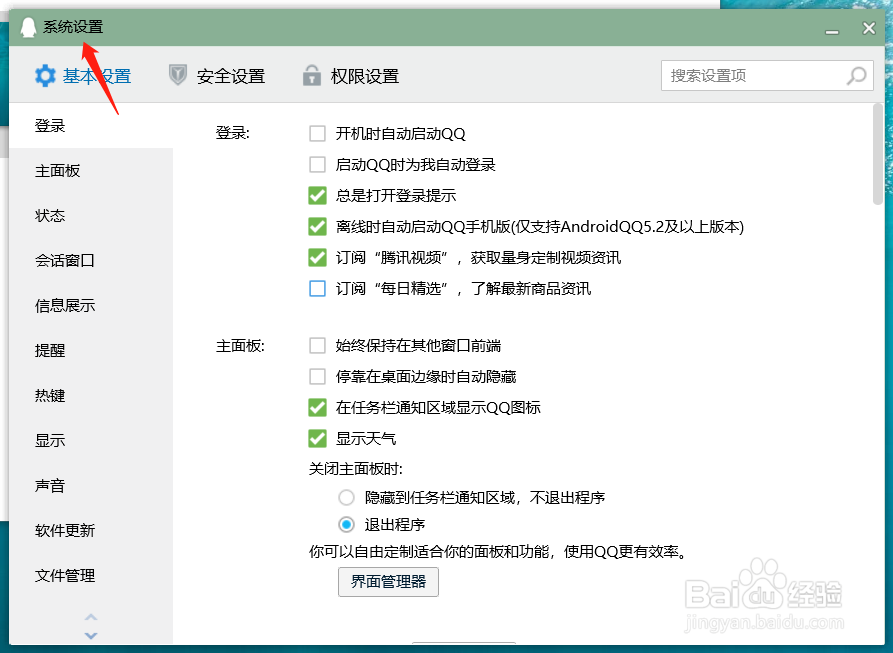Check 订阅每日精选 subscription

pyautogui.click(x=317, y=289)
